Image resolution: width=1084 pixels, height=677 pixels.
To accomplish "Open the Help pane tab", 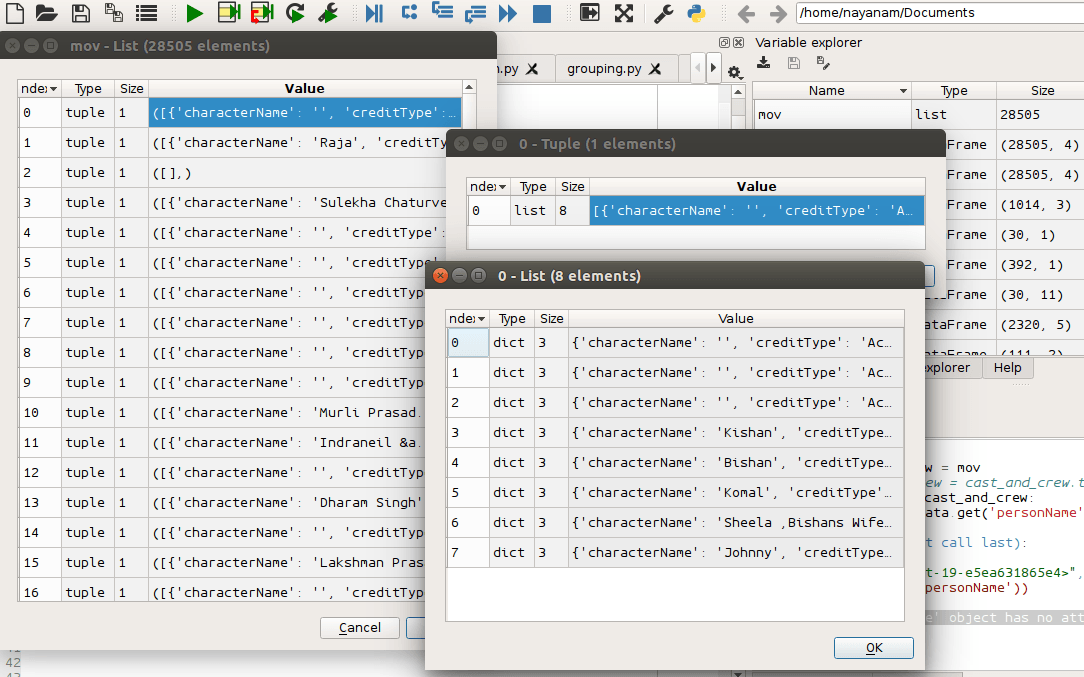I will click(1007, 367).
